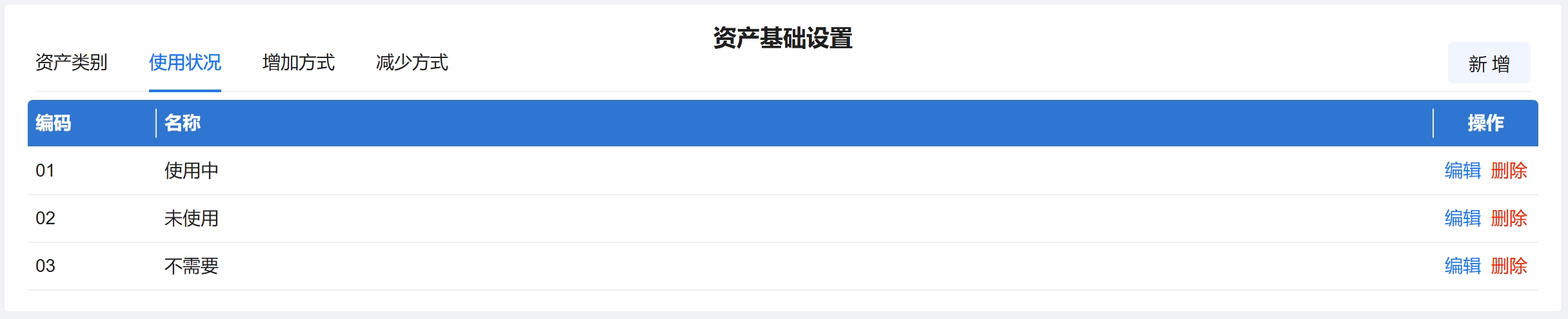Click the 不需要 name cell
This screenshot has height=319, width=1568.
[x=192, y=266]
